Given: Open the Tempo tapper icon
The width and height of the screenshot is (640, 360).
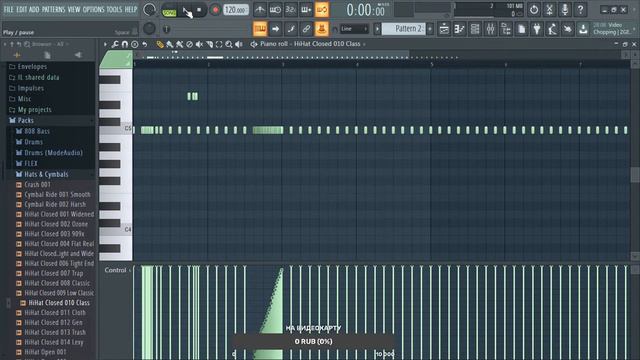Looking at the screenshot, I should pyautogui.click(x=553, y=29).
